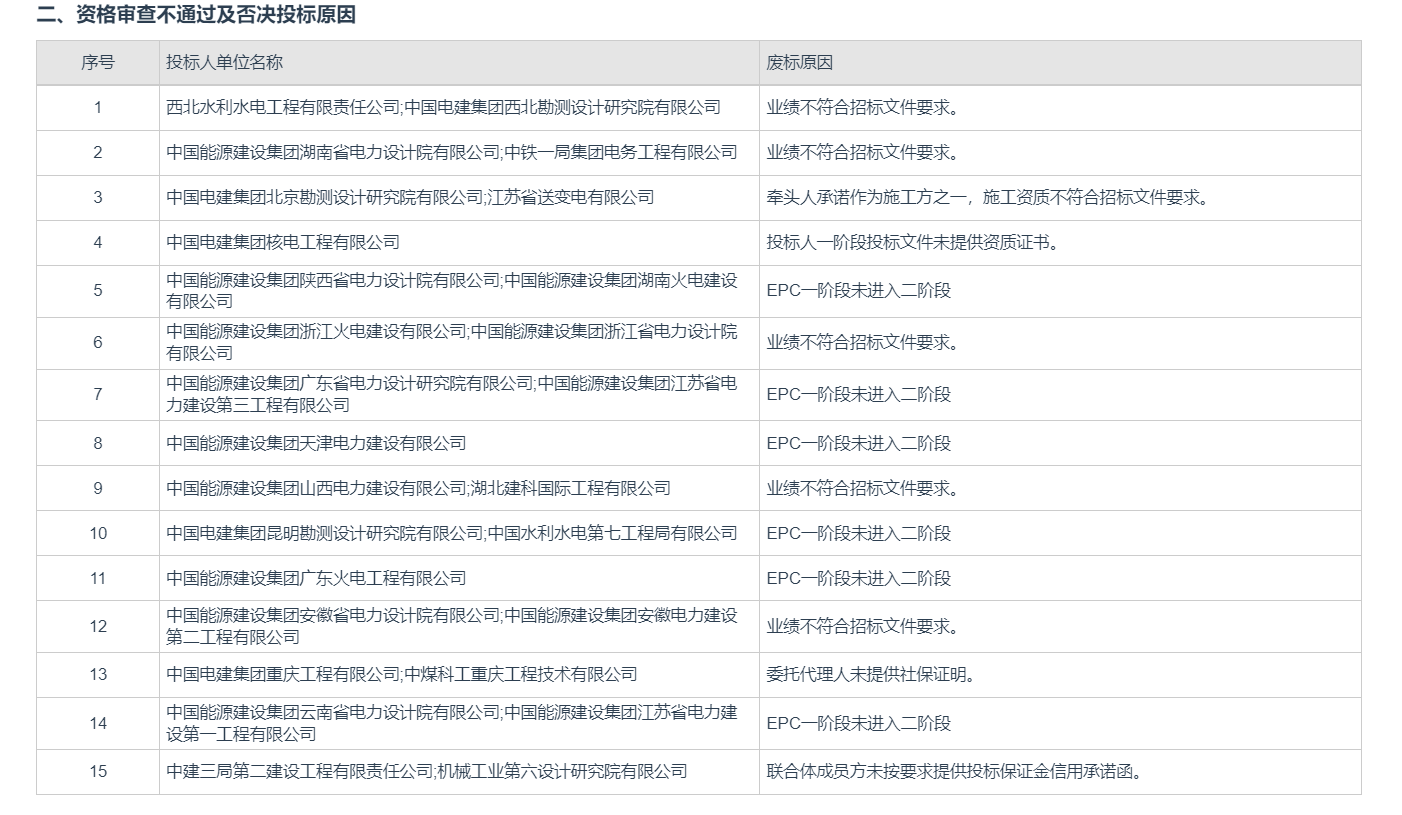Select the 广东省电力设计研究院 bidder entry

click(451, 394)
